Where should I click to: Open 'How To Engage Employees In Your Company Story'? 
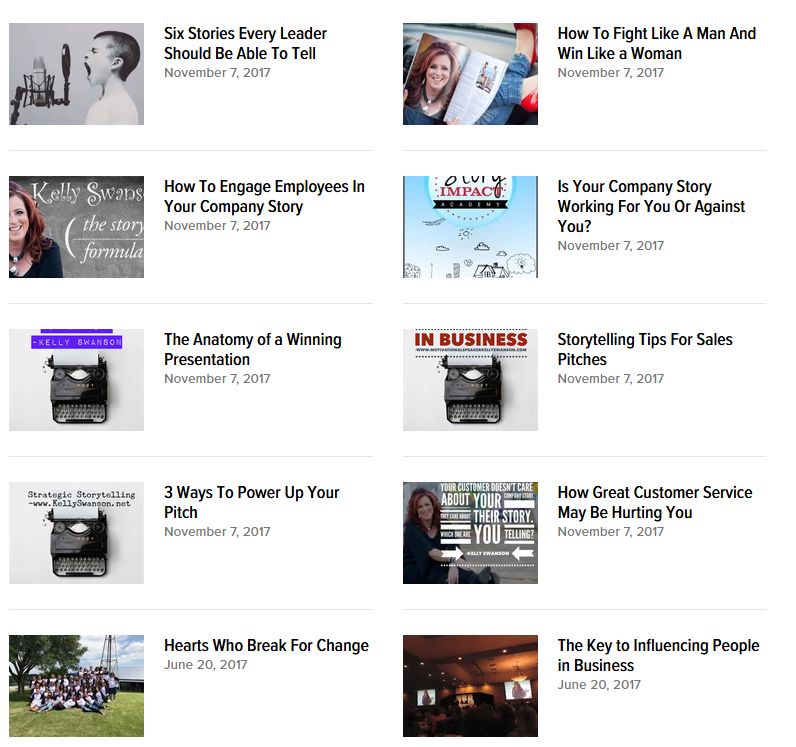coord(264,197)
